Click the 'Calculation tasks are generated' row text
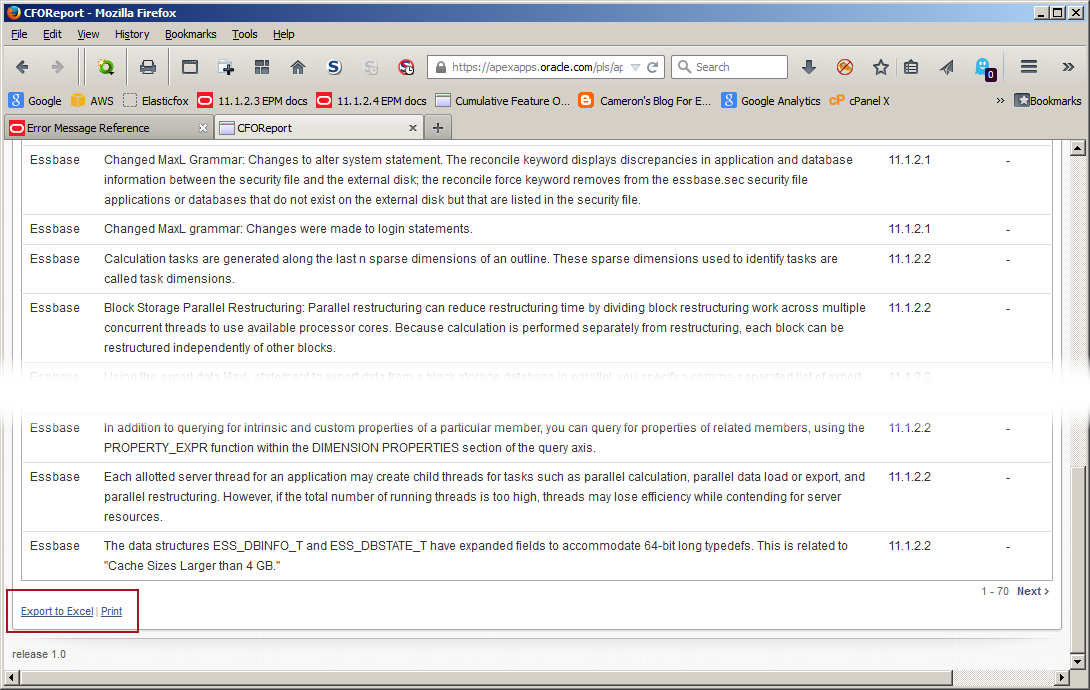Screen dimensions: 1090x690 (471, 269)
